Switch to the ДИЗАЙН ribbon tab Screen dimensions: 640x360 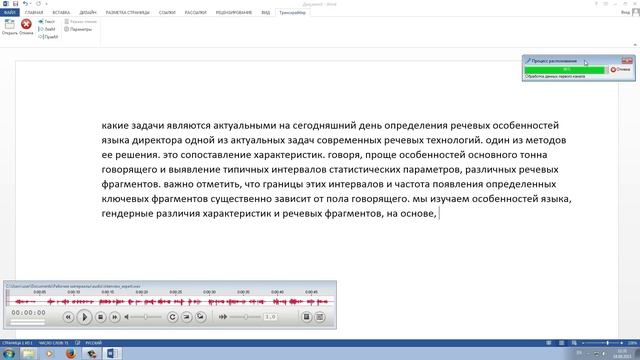coord(88,13)
